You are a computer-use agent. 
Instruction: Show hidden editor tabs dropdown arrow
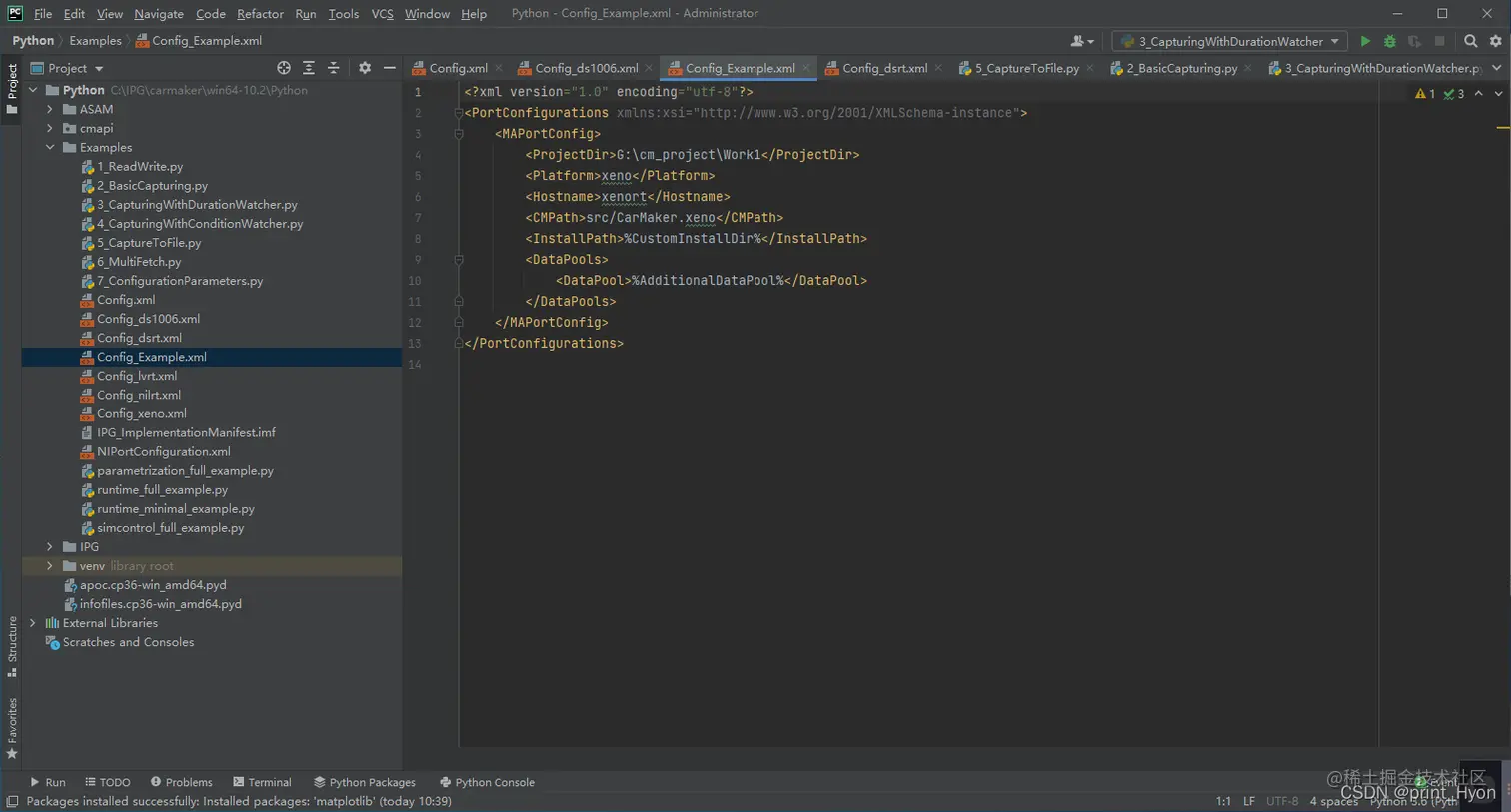tap(1496, 68)
